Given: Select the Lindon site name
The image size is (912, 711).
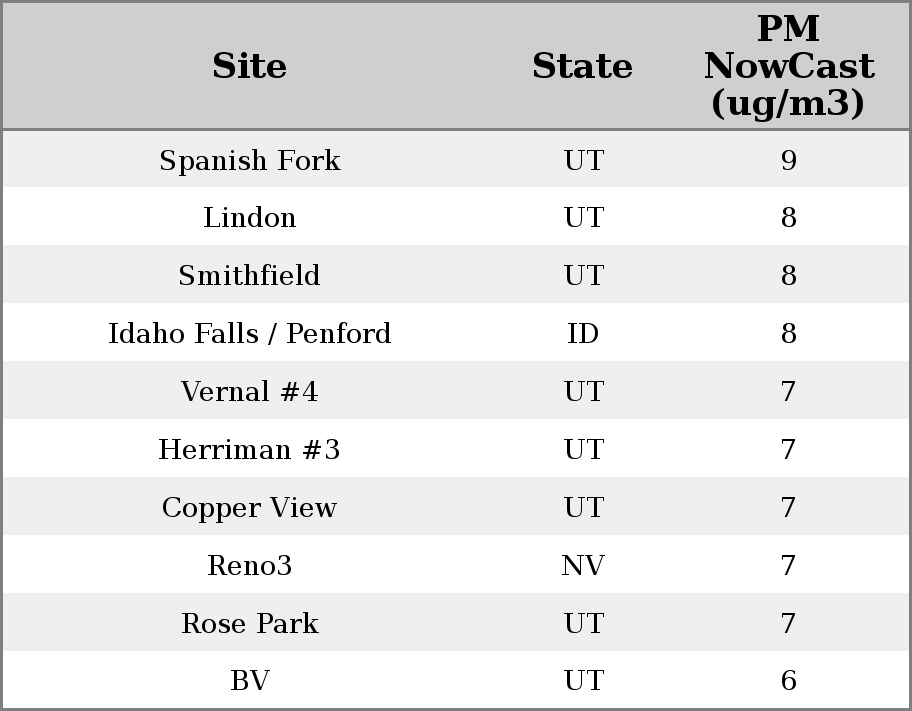Looking at the screenshot, I should coord(249,218).
